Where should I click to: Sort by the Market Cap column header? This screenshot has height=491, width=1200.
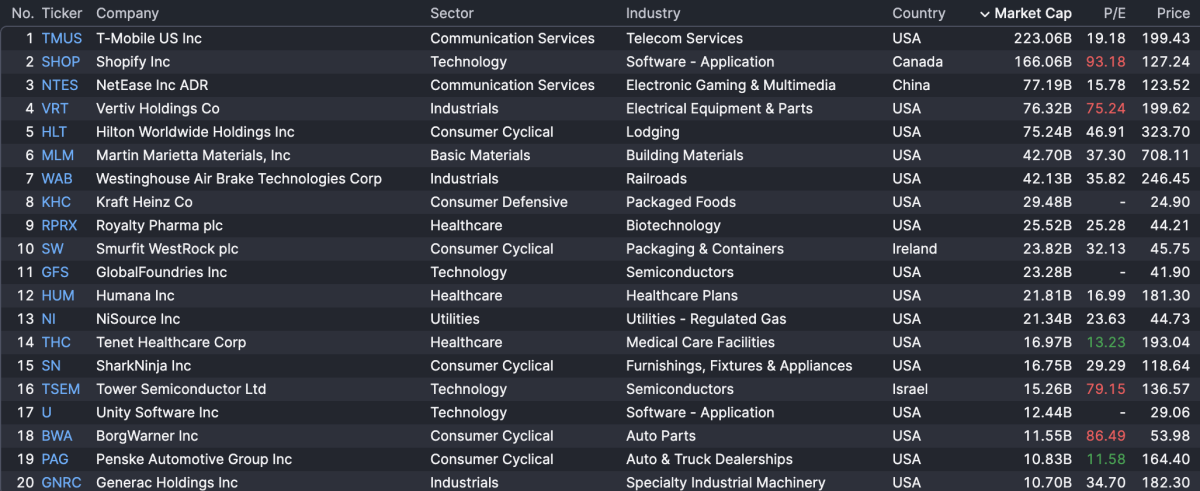click(1033, 14)
